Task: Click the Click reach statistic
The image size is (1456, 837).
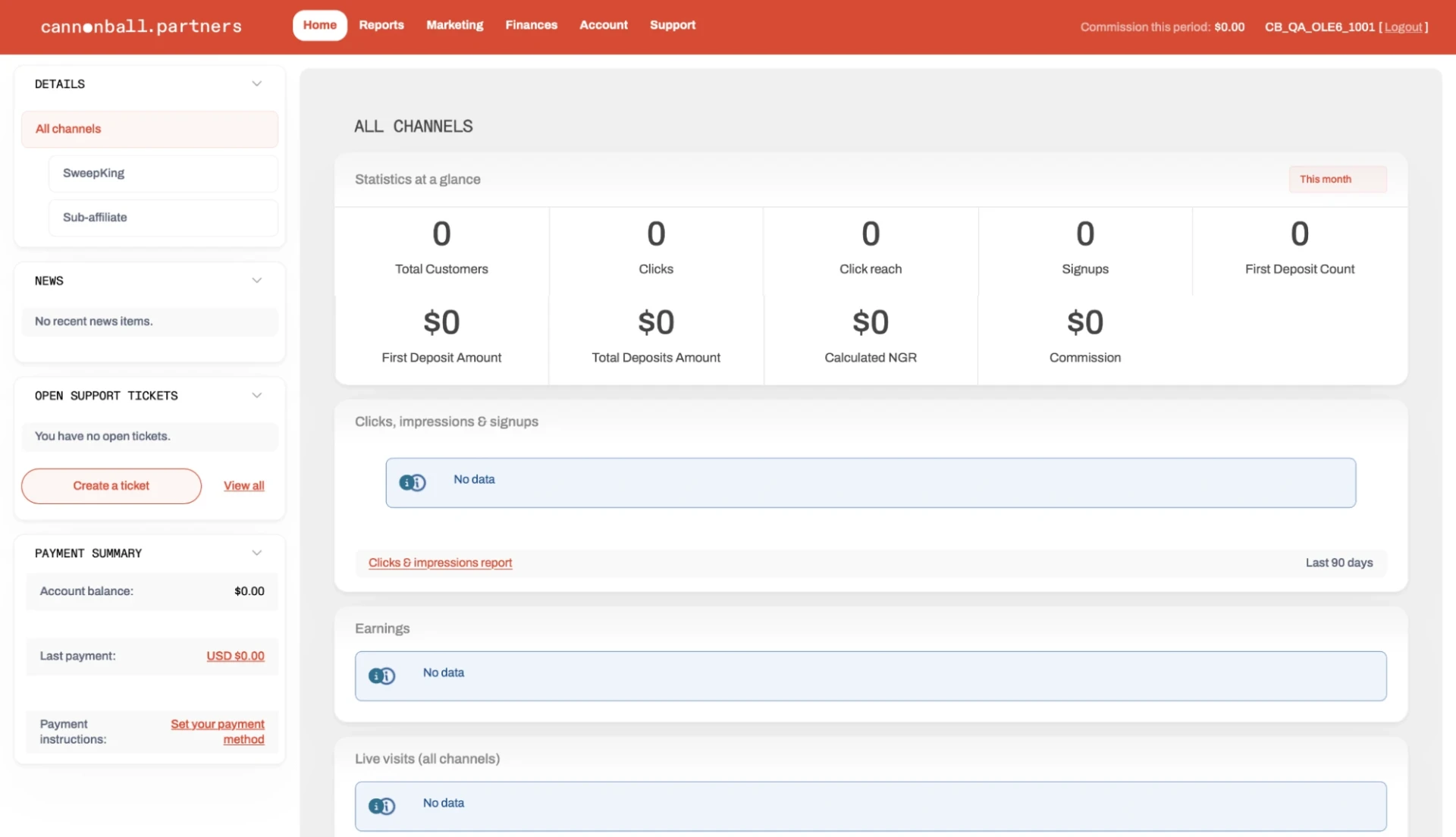Action: click(871, 250)
